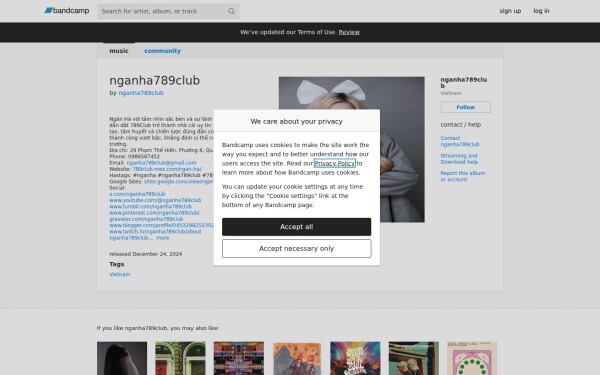Review the updated Terms of Use
This screenshot has width=600, height=375.
pos(349,32)
